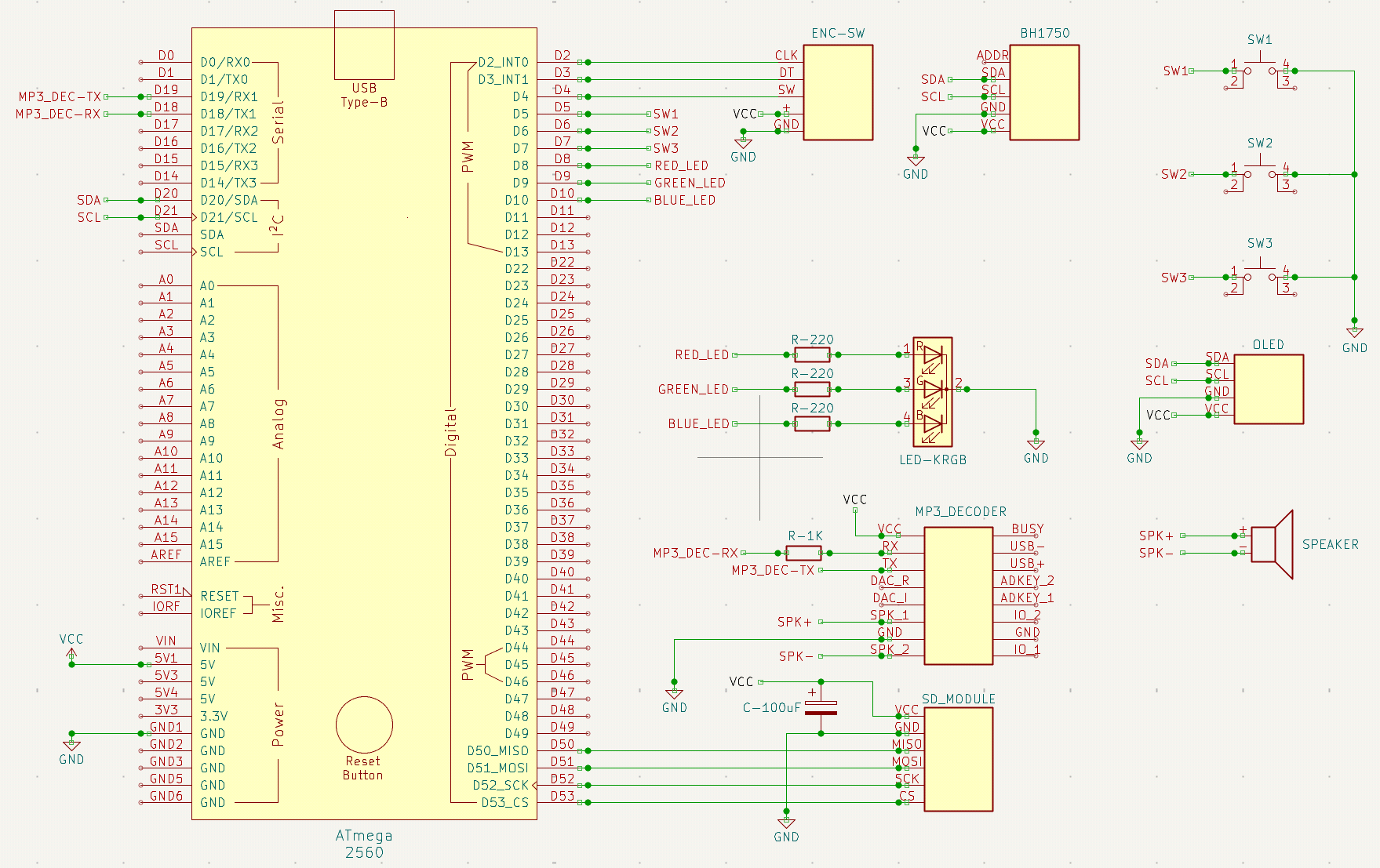1380x868 pixels.
Task: Click the LED-KRGB reference text
Action: [933, 459]
